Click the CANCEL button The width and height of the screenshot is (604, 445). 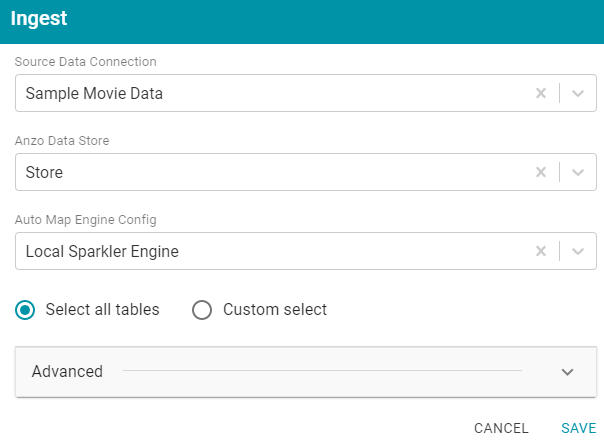(501, 428)
